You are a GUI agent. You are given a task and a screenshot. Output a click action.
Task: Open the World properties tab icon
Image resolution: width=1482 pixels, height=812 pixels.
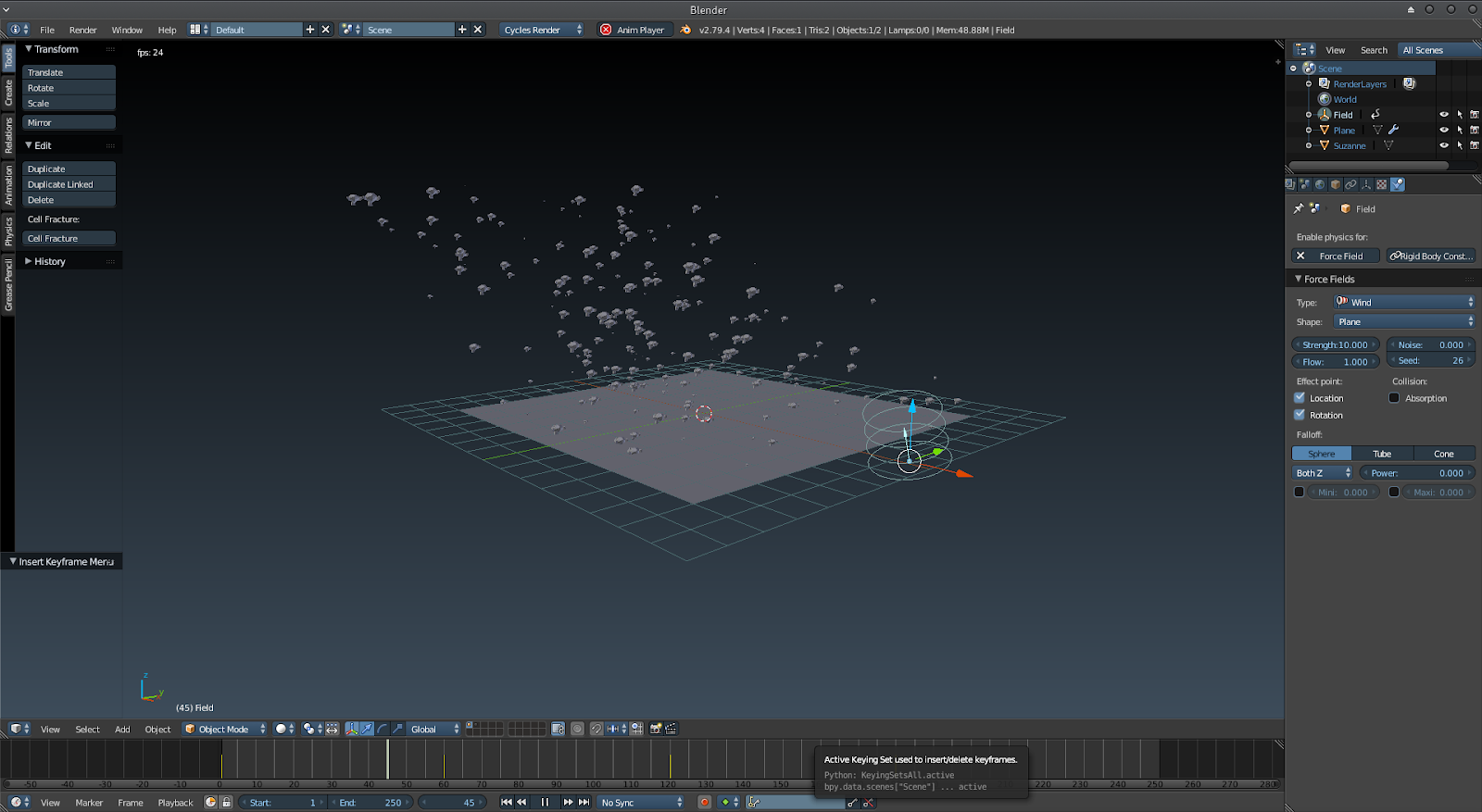(x=1320, y=184)
